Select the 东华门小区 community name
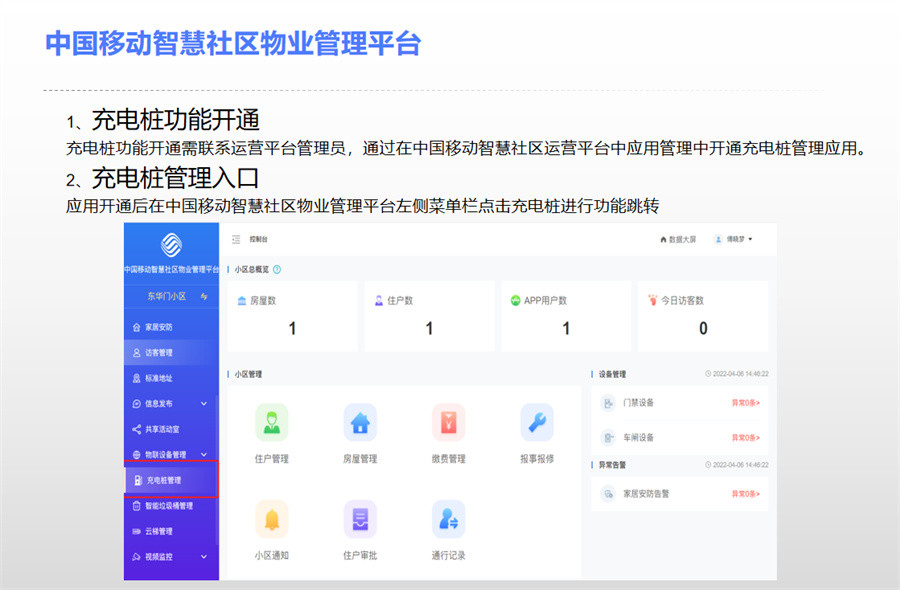 166,296
